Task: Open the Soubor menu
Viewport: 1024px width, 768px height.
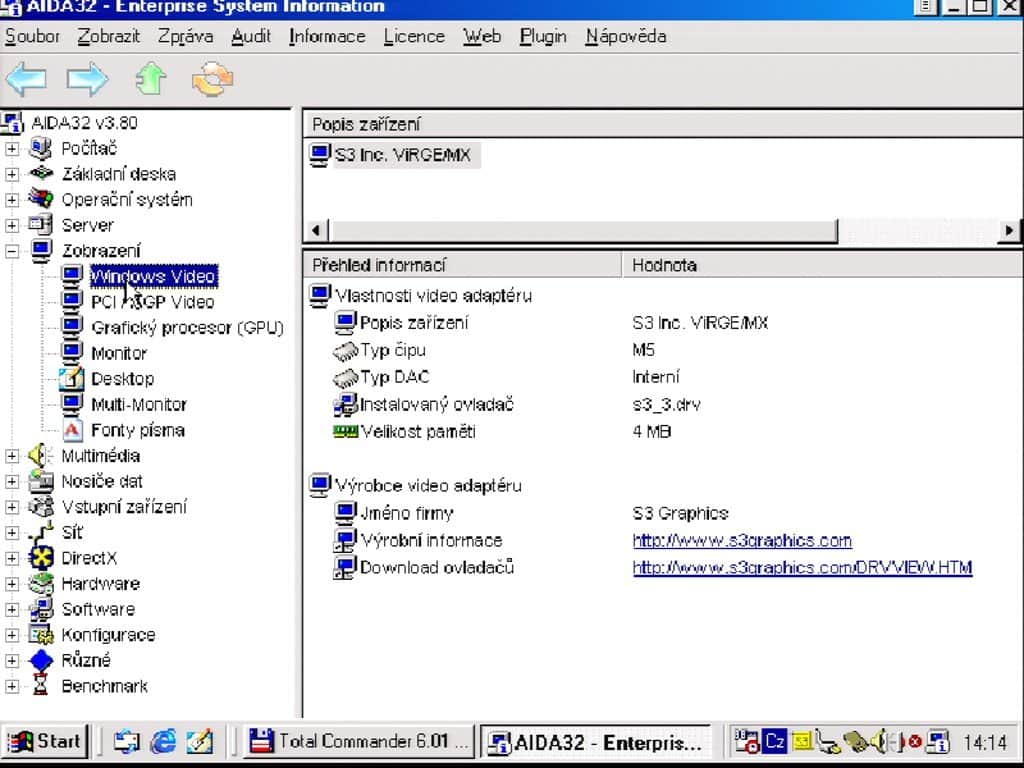Action: (x=32, y=36)
